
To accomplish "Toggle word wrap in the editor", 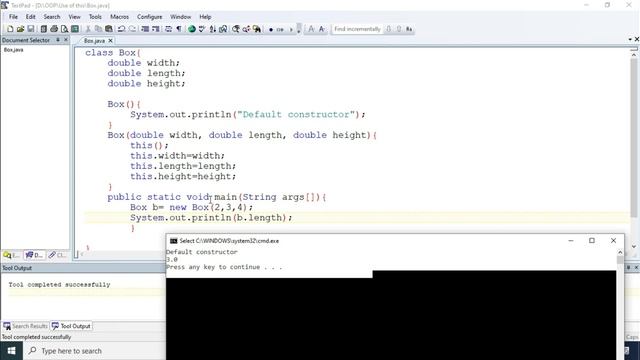I will 168,29.
